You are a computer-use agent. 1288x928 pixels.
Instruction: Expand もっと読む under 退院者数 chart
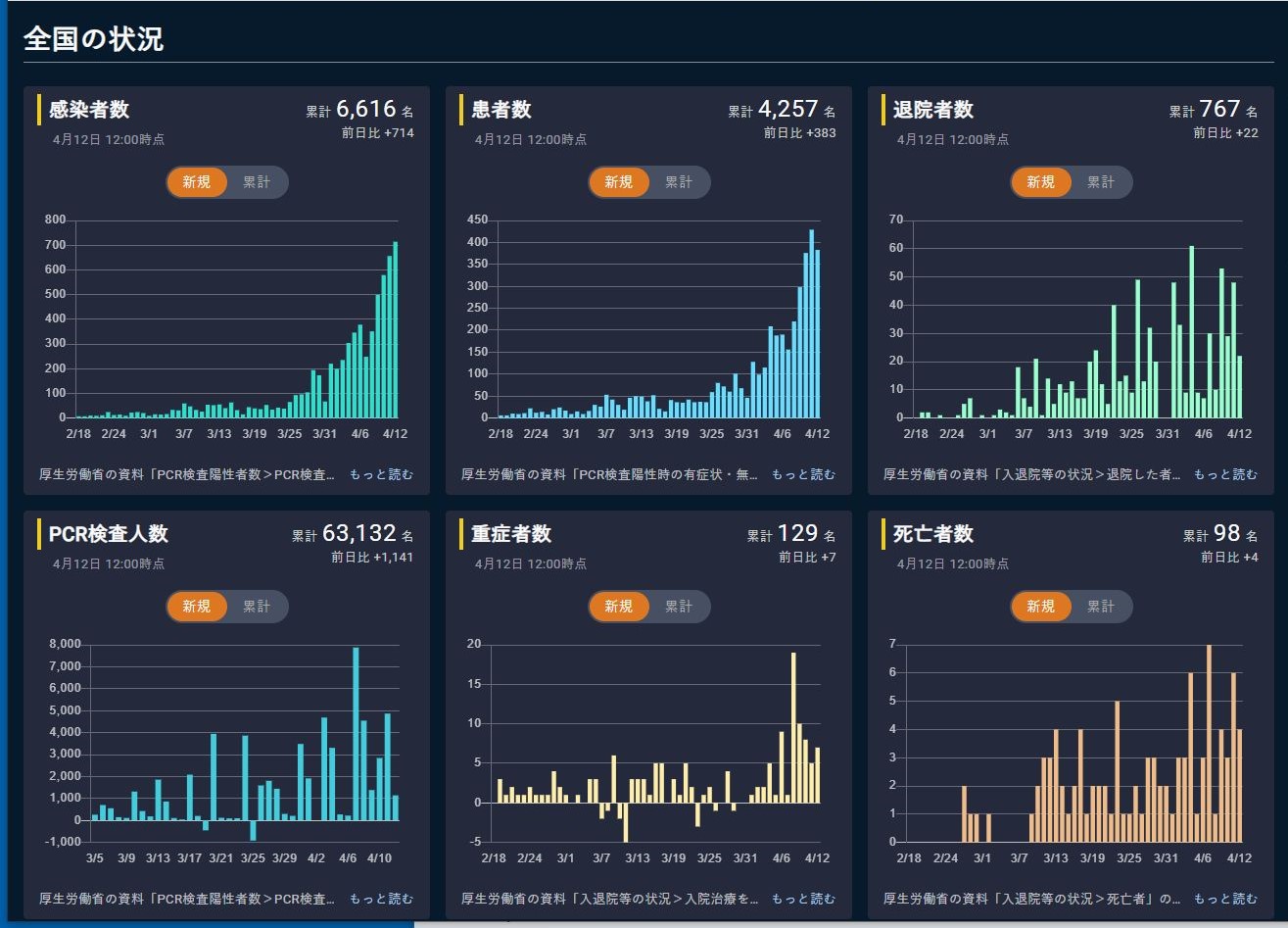[x=1225, y=474]
